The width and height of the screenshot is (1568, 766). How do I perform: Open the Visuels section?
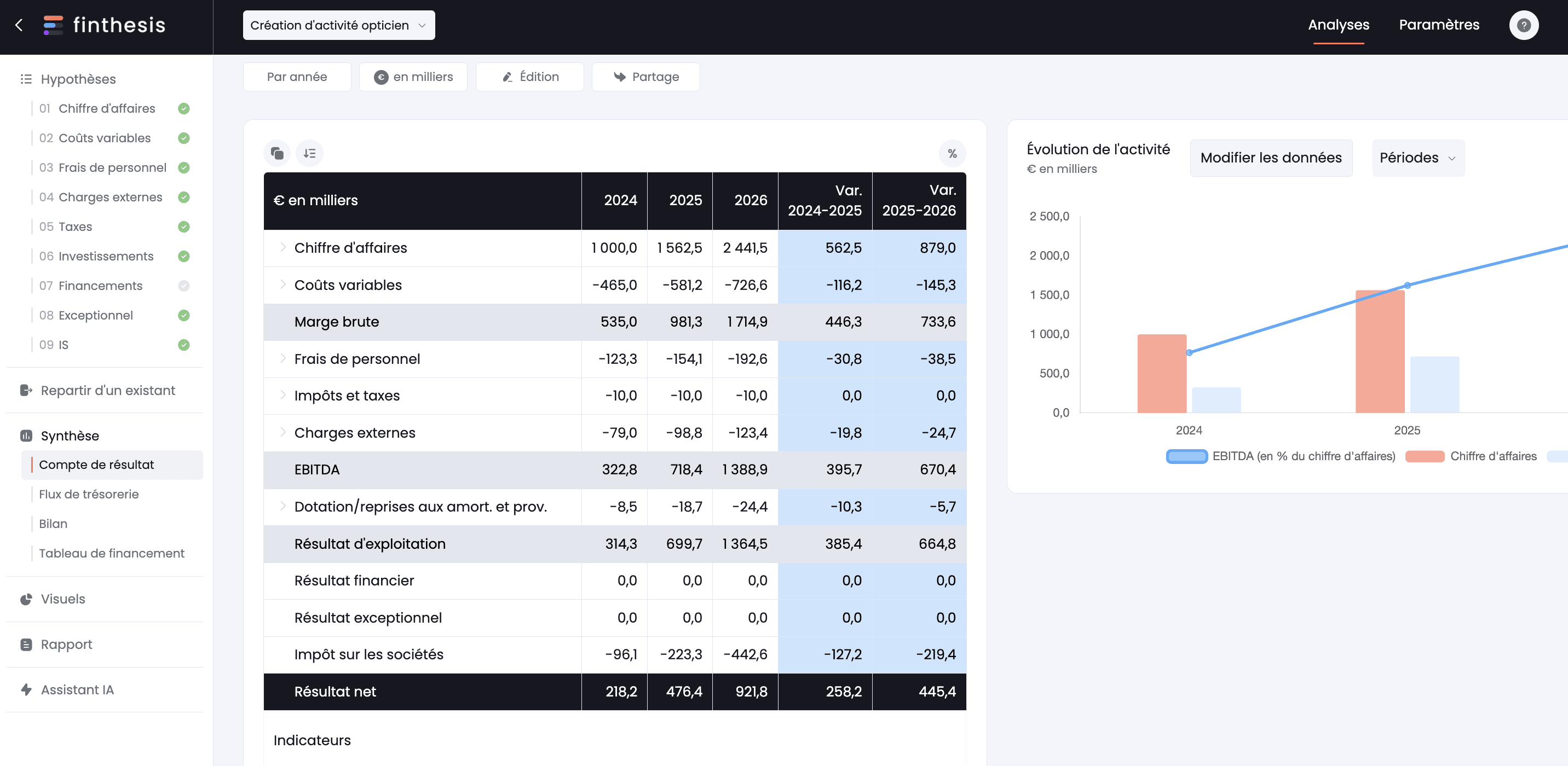[63, 599]
